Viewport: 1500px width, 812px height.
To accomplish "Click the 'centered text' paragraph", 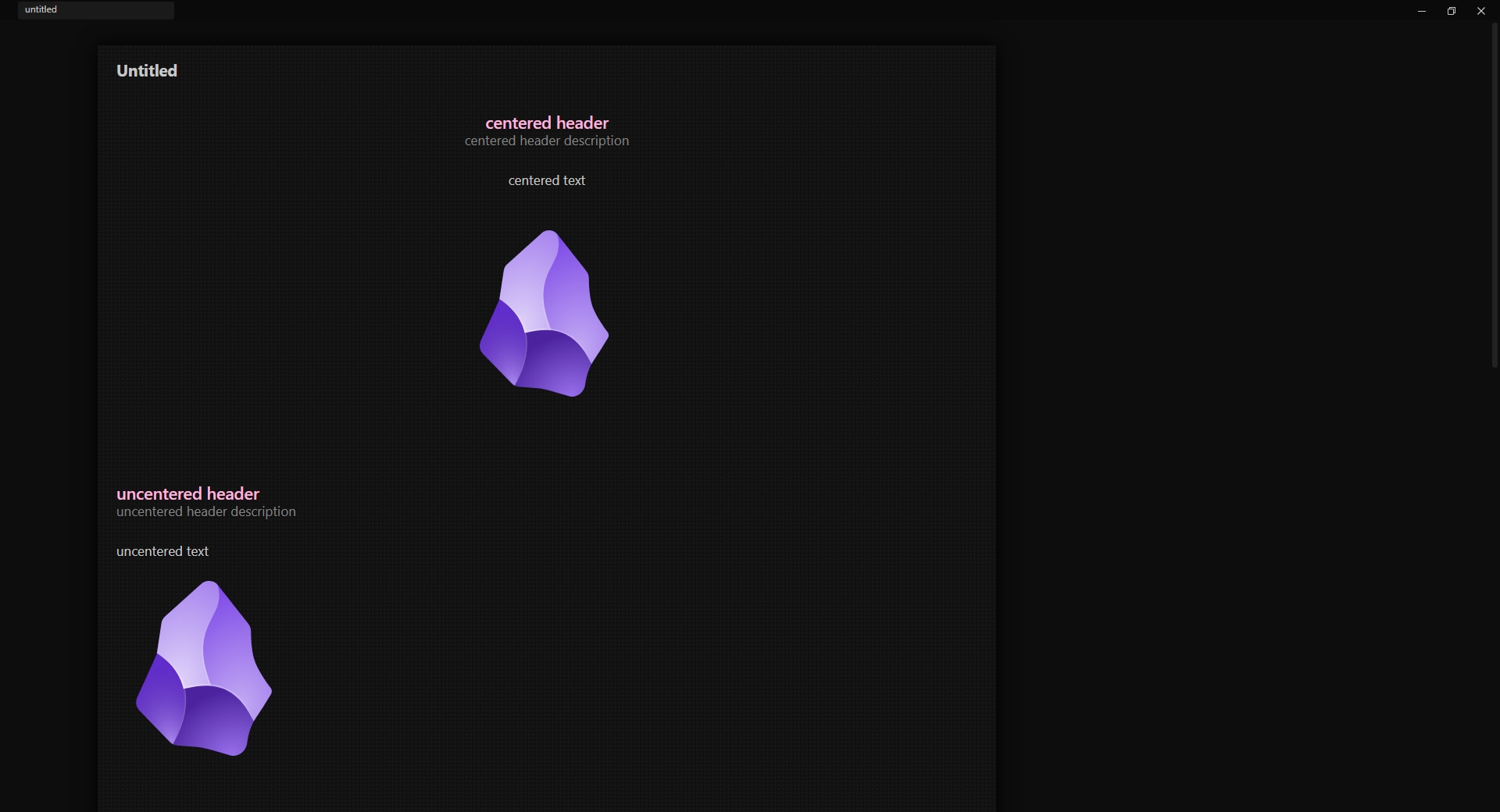I will coord(546,180).
